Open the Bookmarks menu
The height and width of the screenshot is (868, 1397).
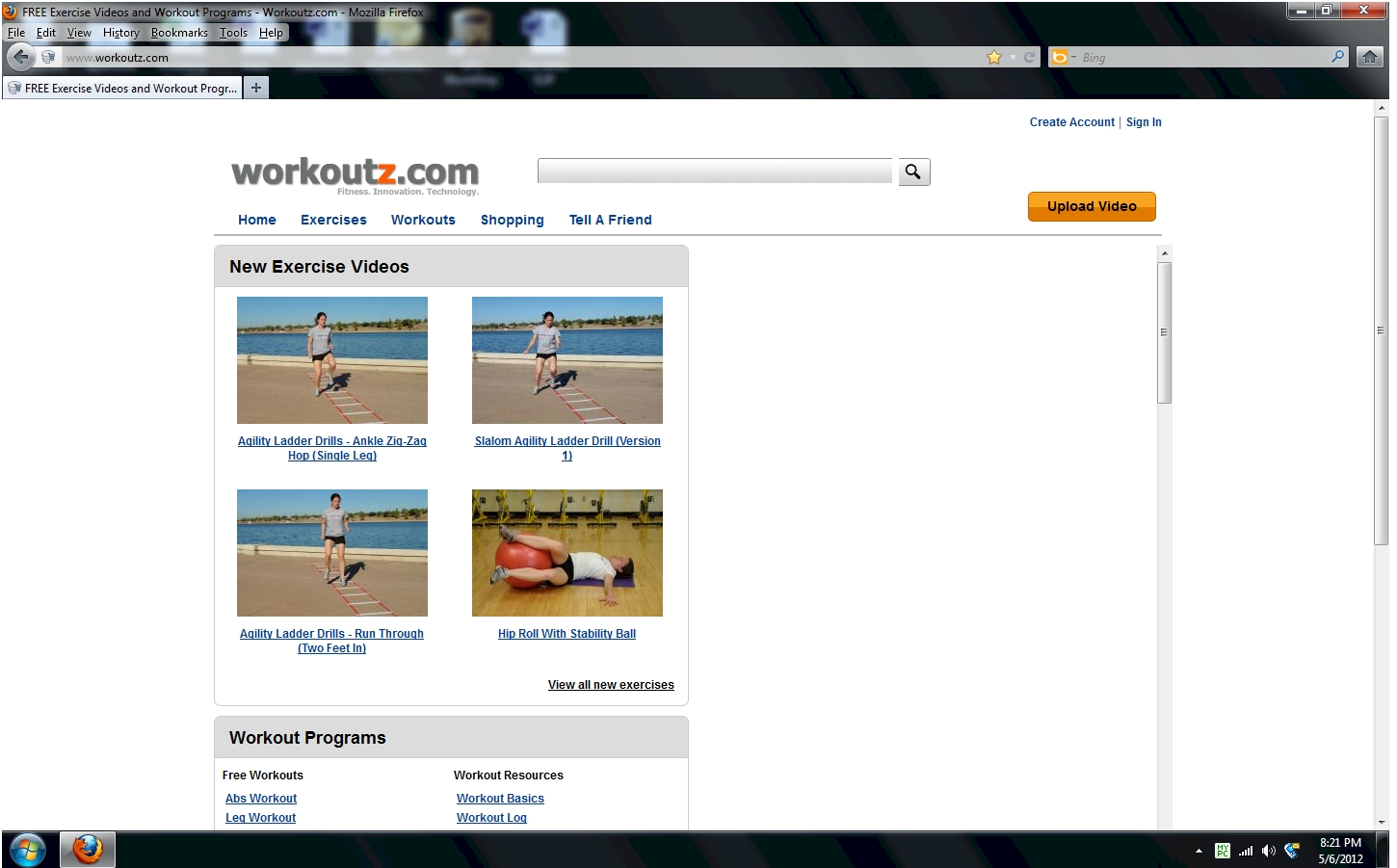(179, 32)
